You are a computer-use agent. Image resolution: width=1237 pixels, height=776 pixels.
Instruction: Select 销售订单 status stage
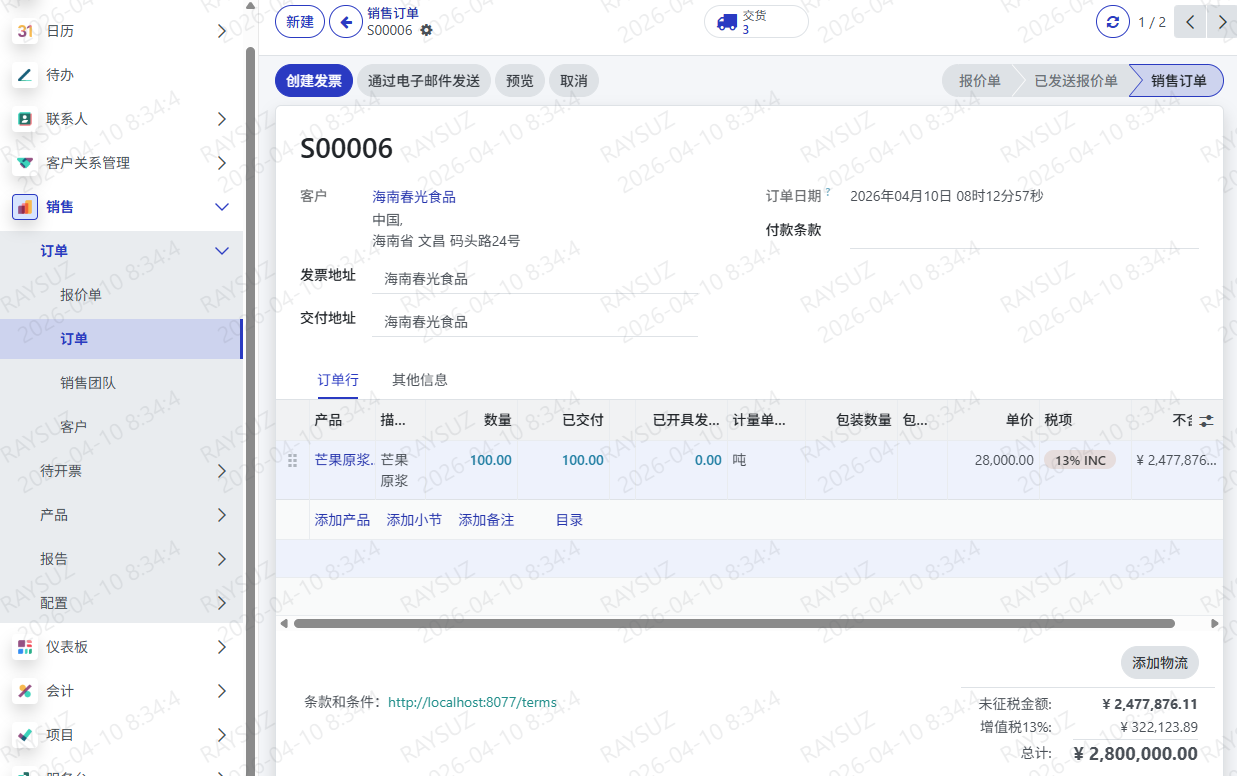[1178, 81]
